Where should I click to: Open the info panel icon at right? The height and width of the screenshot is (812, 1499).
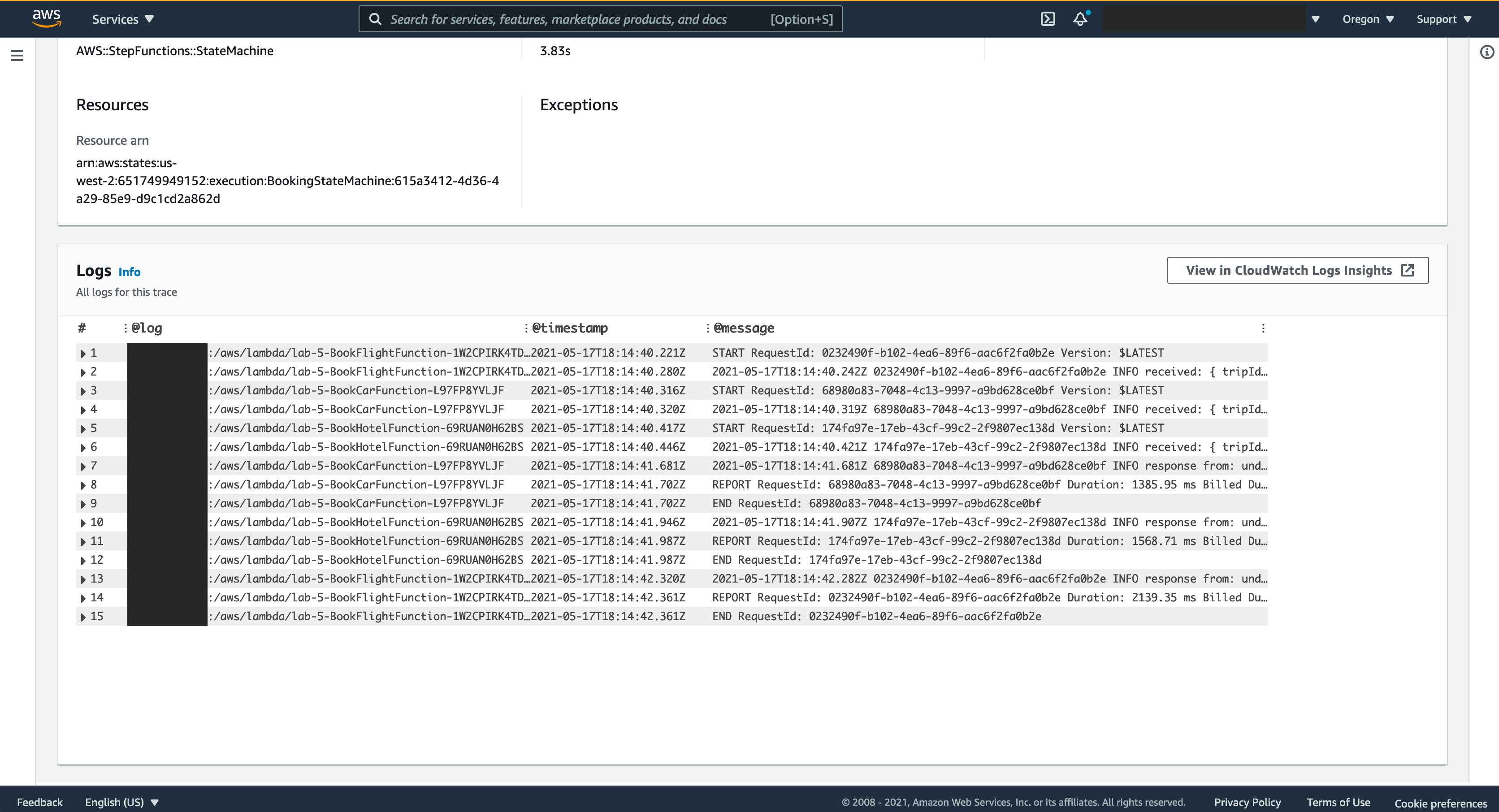point(1487,52)
